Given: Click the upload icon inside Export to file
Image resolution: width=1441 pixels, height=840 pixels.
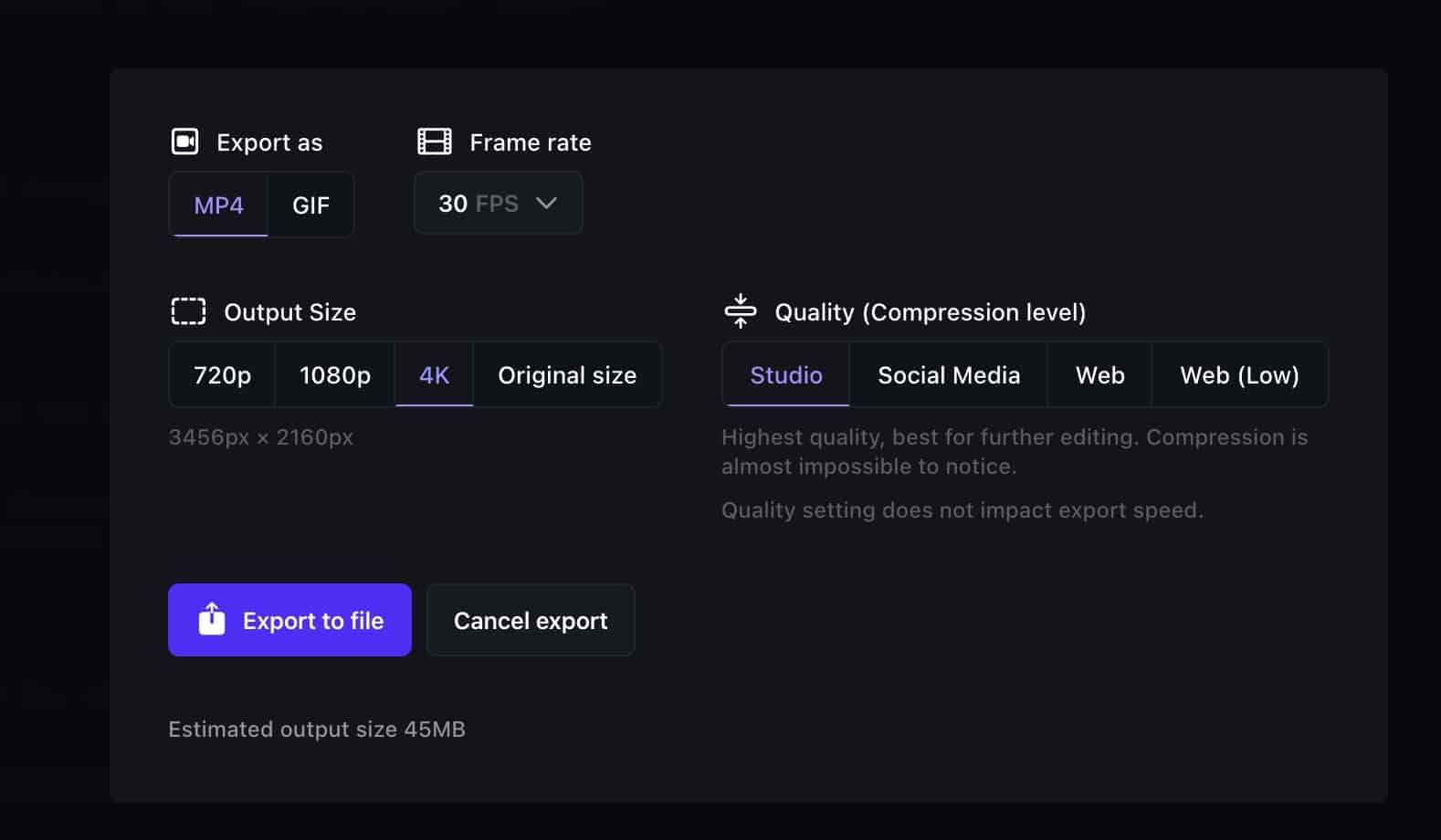Looking at the screenshot, I should click(211, 620).
